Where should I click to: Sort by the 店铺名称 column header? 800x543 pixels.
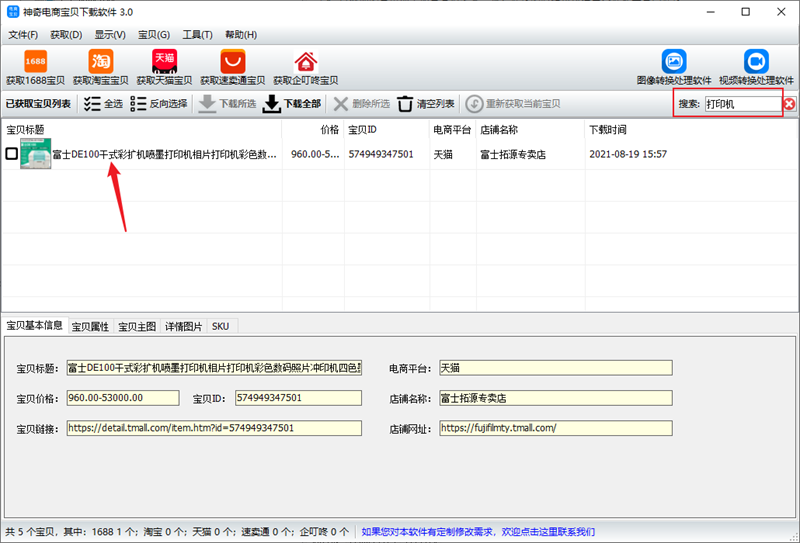click(531, 130)
